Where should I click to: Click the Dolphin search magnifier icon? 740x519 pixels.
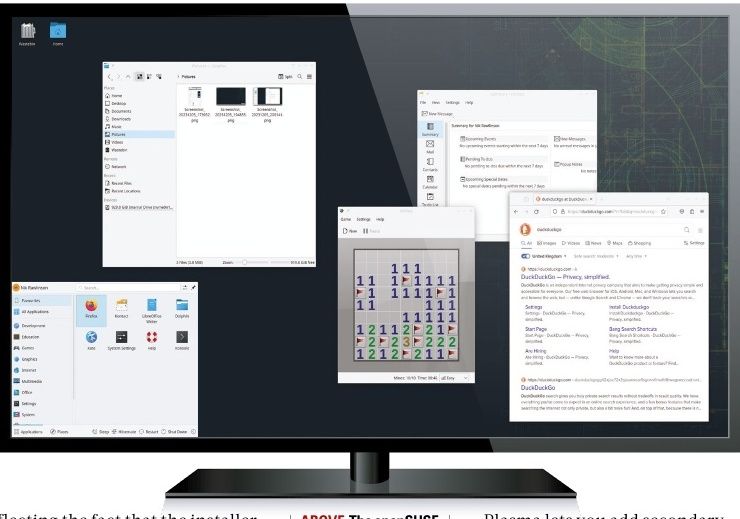[x=300, y=76]
